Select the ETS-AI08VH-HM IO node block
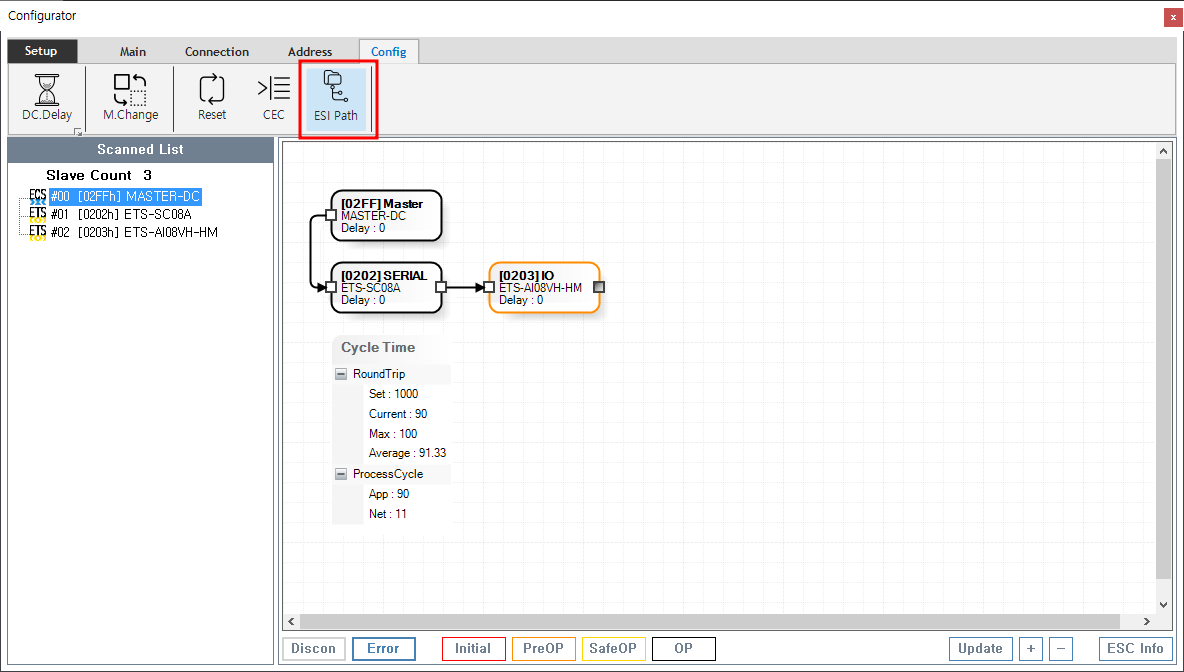The height and width of the screenshot is (672, 1184). pos(544,288)
